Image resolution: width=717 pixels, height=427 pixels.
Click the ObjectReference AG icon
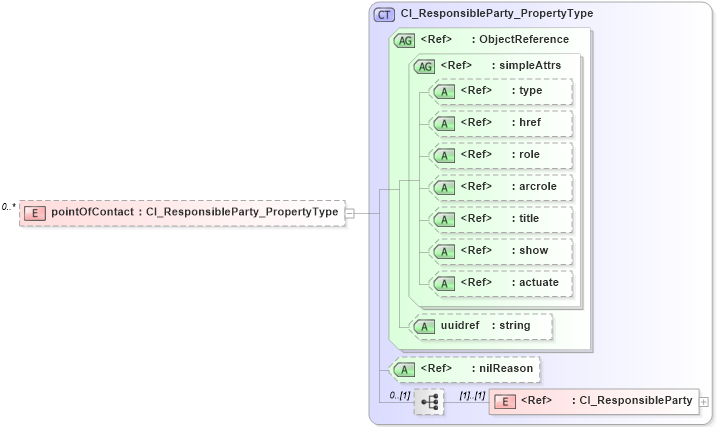[404, 41]
